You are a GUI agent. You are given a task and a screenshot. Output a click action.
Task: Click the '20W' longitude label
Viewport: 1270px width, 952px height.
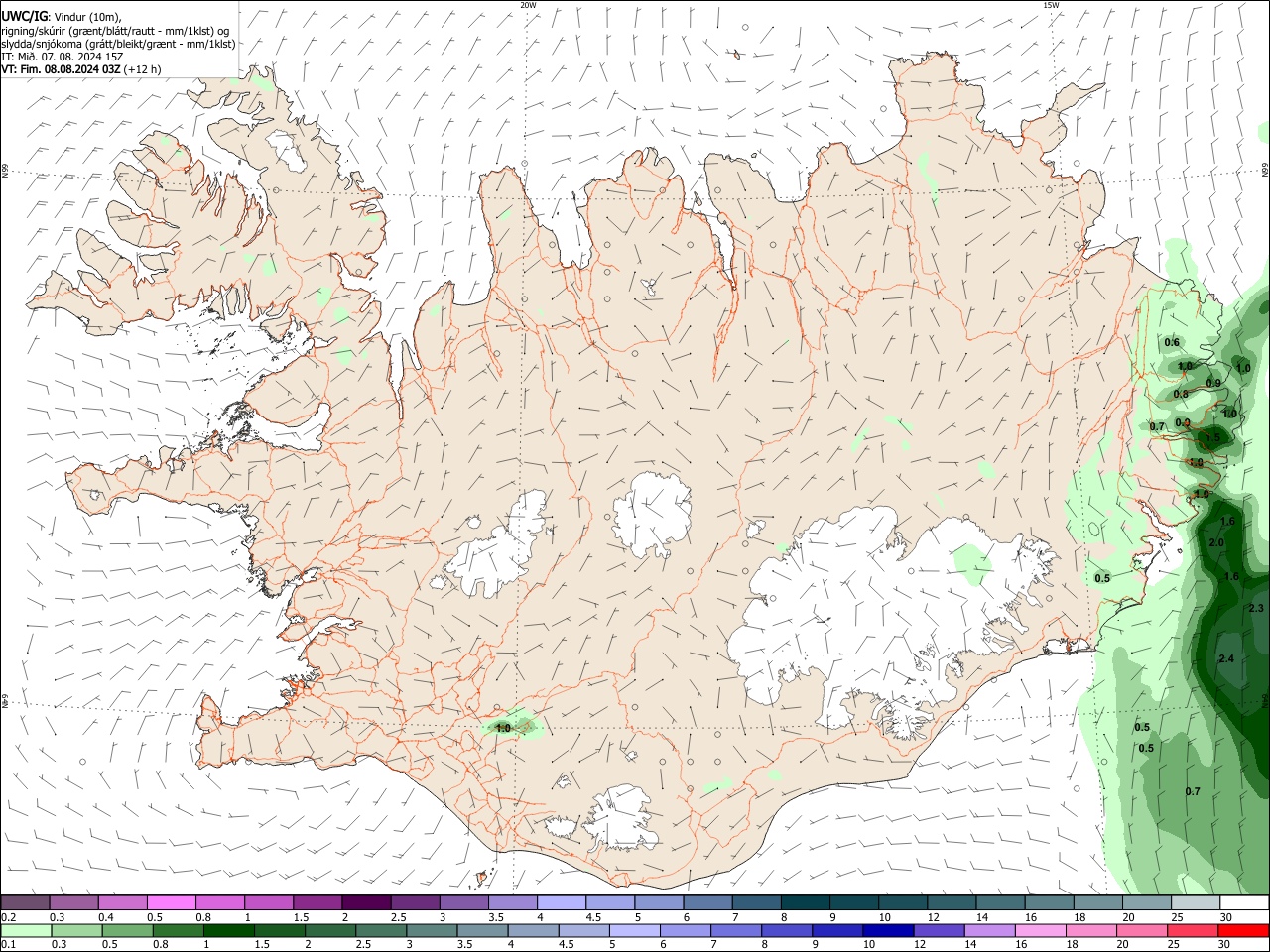pyautogui.click(x=528, y=5)
